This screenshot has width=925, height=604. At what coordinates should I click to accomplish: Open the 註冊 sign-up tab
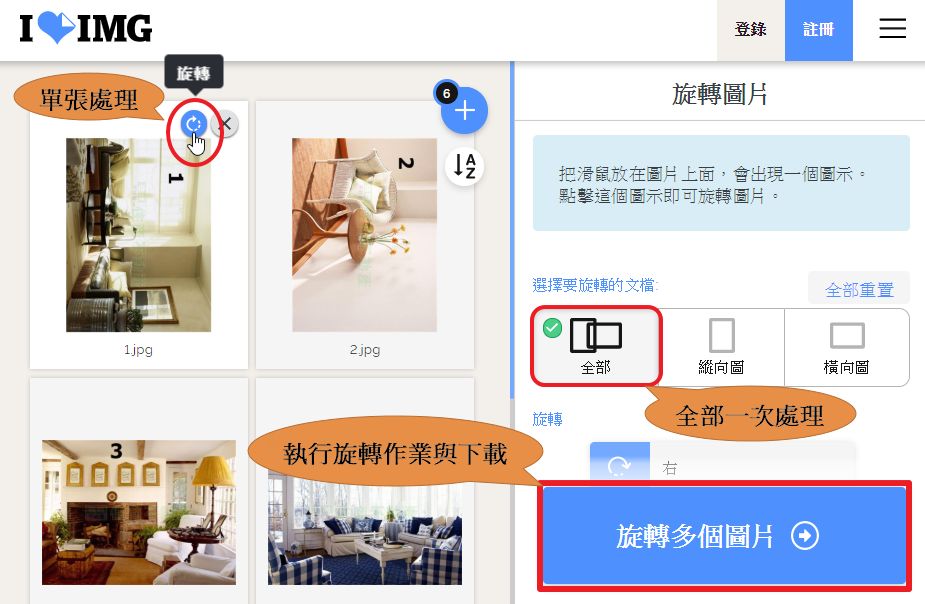(818, 29)
